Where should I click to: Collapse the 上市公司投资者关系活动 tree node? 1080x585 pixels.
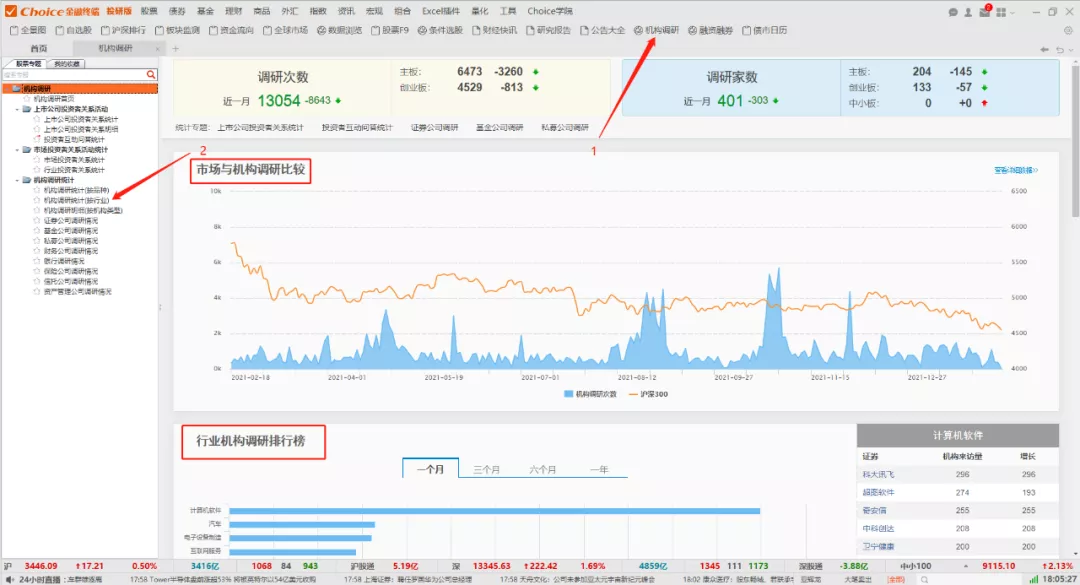tap(16, 109)
